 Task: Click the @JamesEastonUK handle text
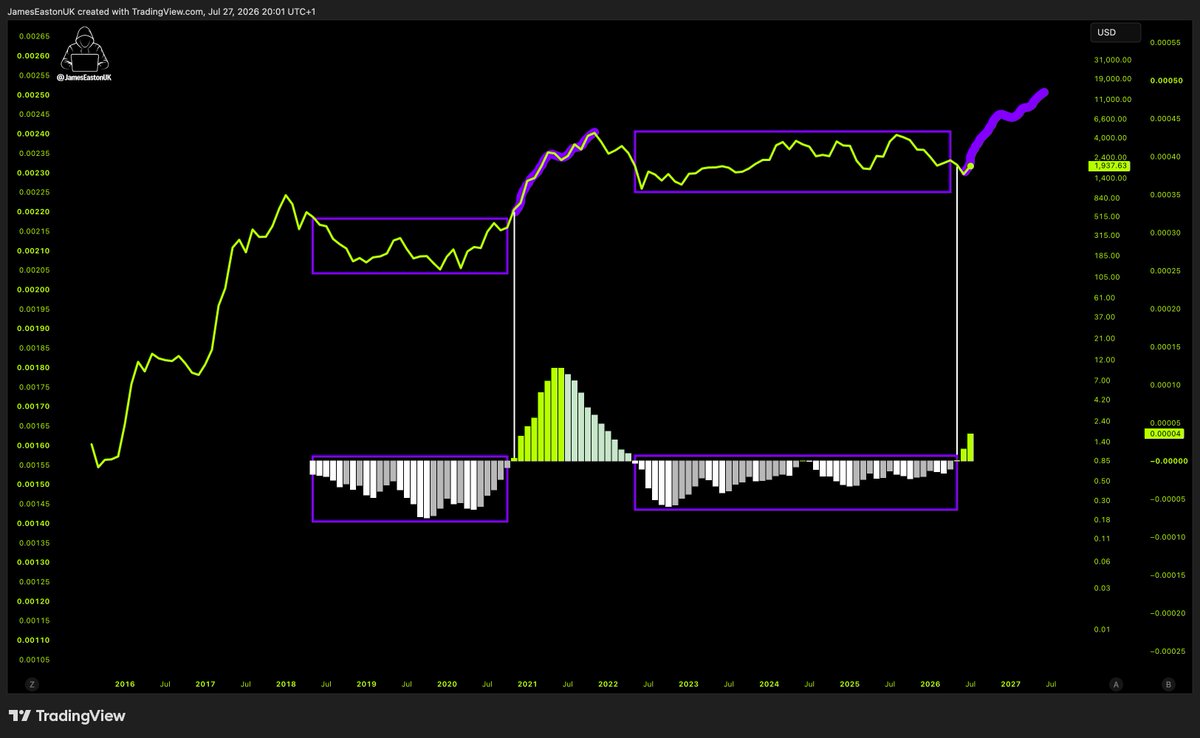(84, 76)
